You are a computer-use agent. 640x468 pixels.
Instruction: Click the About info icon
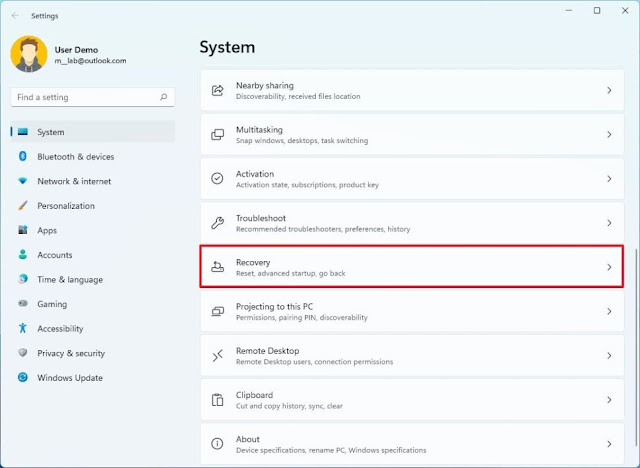pyautogui.click(x=217, y=443)
